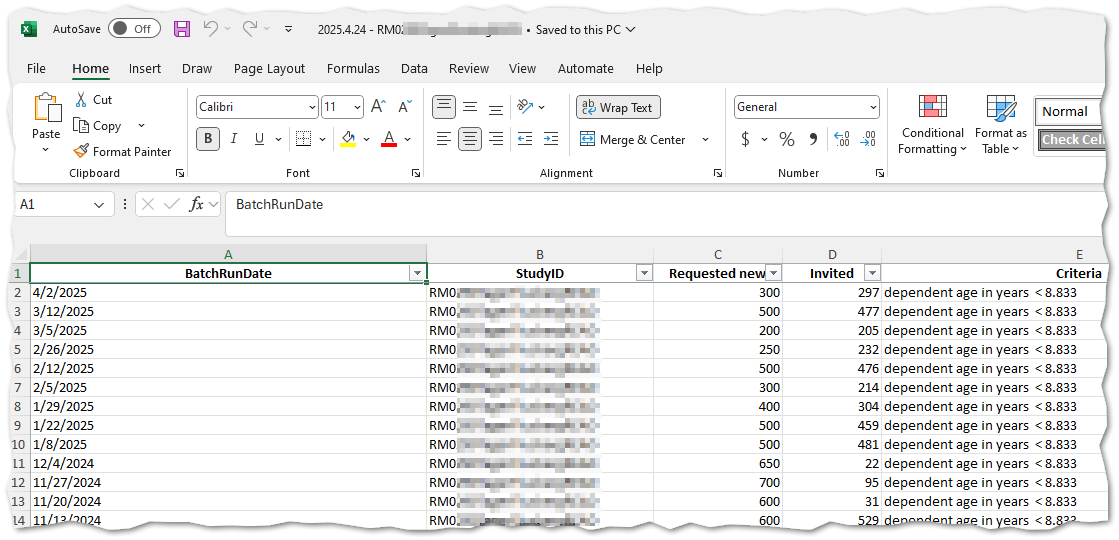Toggle Wrap Text for selected cells
The image size is (1119, 540).
click(618, 108)
